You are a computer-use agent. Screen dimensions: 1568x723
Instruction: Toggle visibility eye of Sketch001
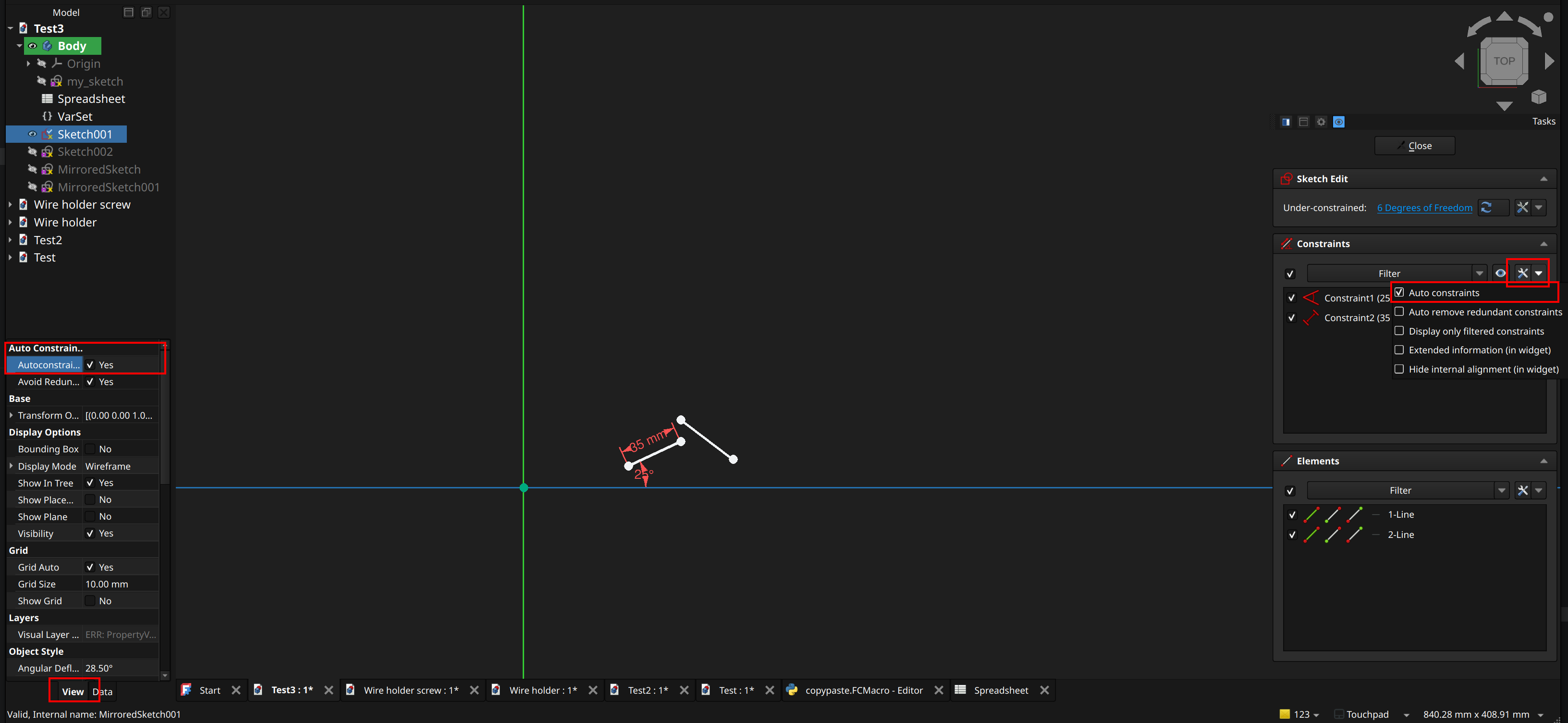(x=32, y=134)
